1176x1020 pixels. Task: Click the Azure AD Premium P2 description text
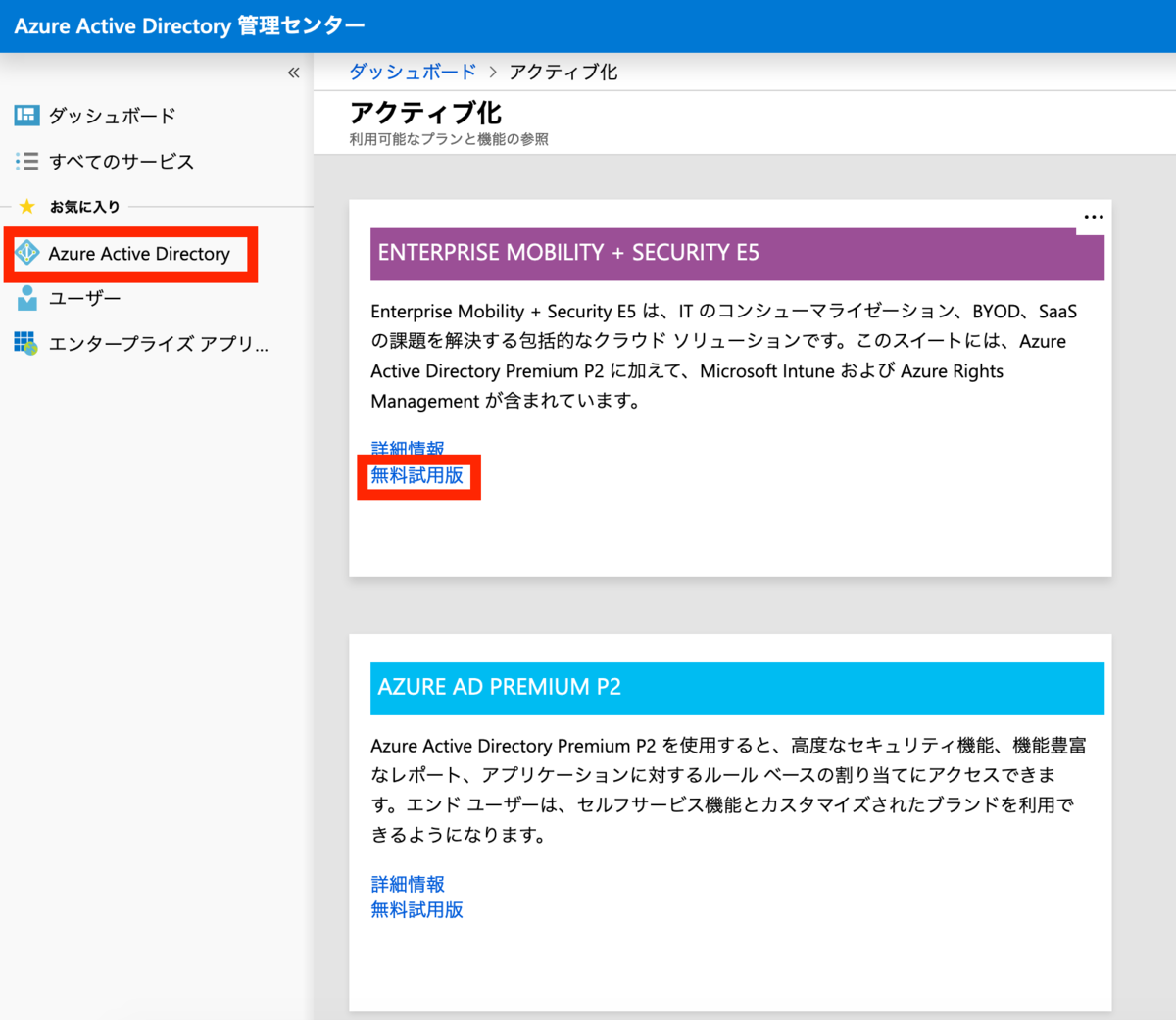[728, 790]
